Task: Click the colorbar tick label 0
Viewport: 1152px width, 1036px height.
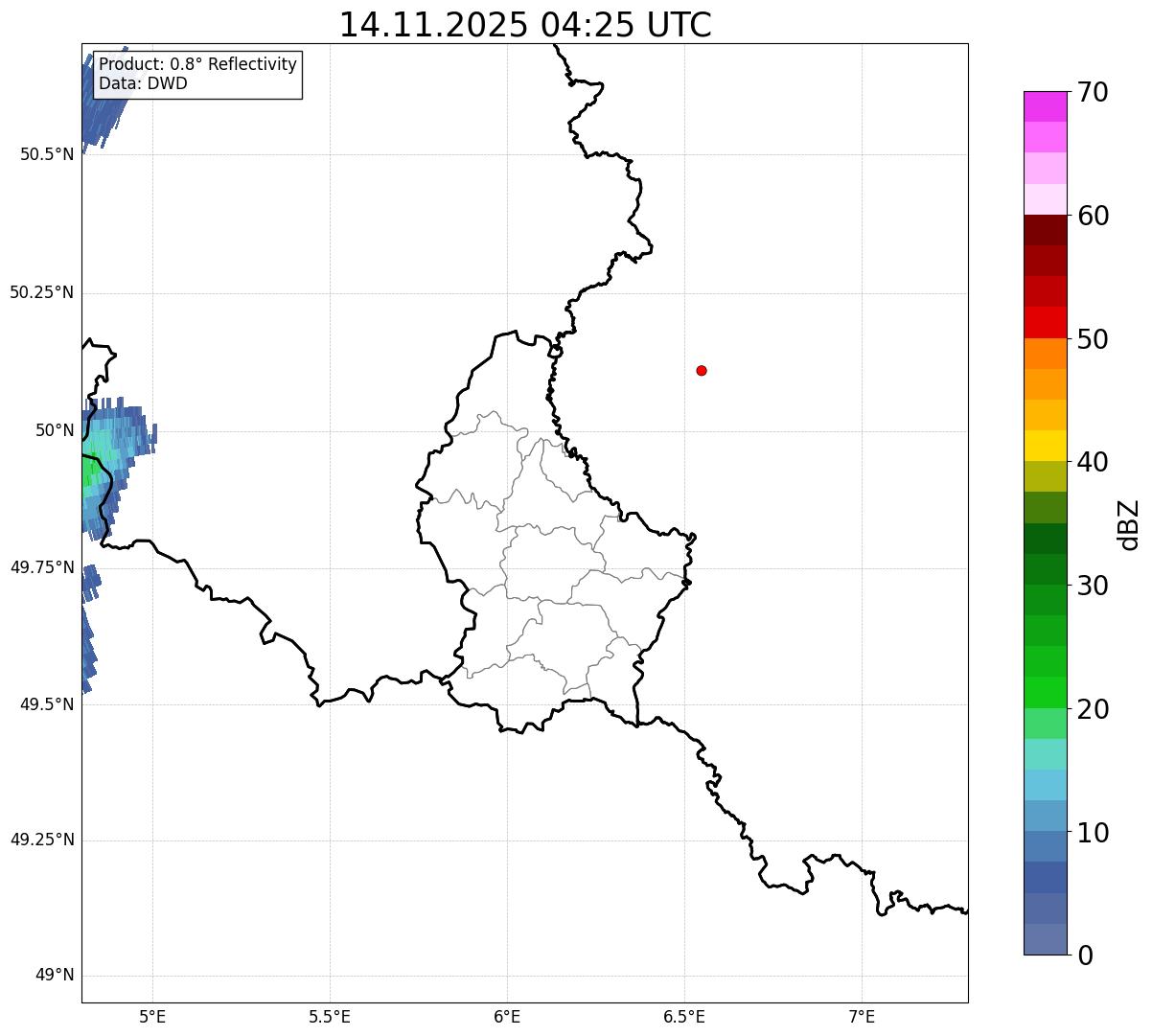Action: pos(1085,955)
